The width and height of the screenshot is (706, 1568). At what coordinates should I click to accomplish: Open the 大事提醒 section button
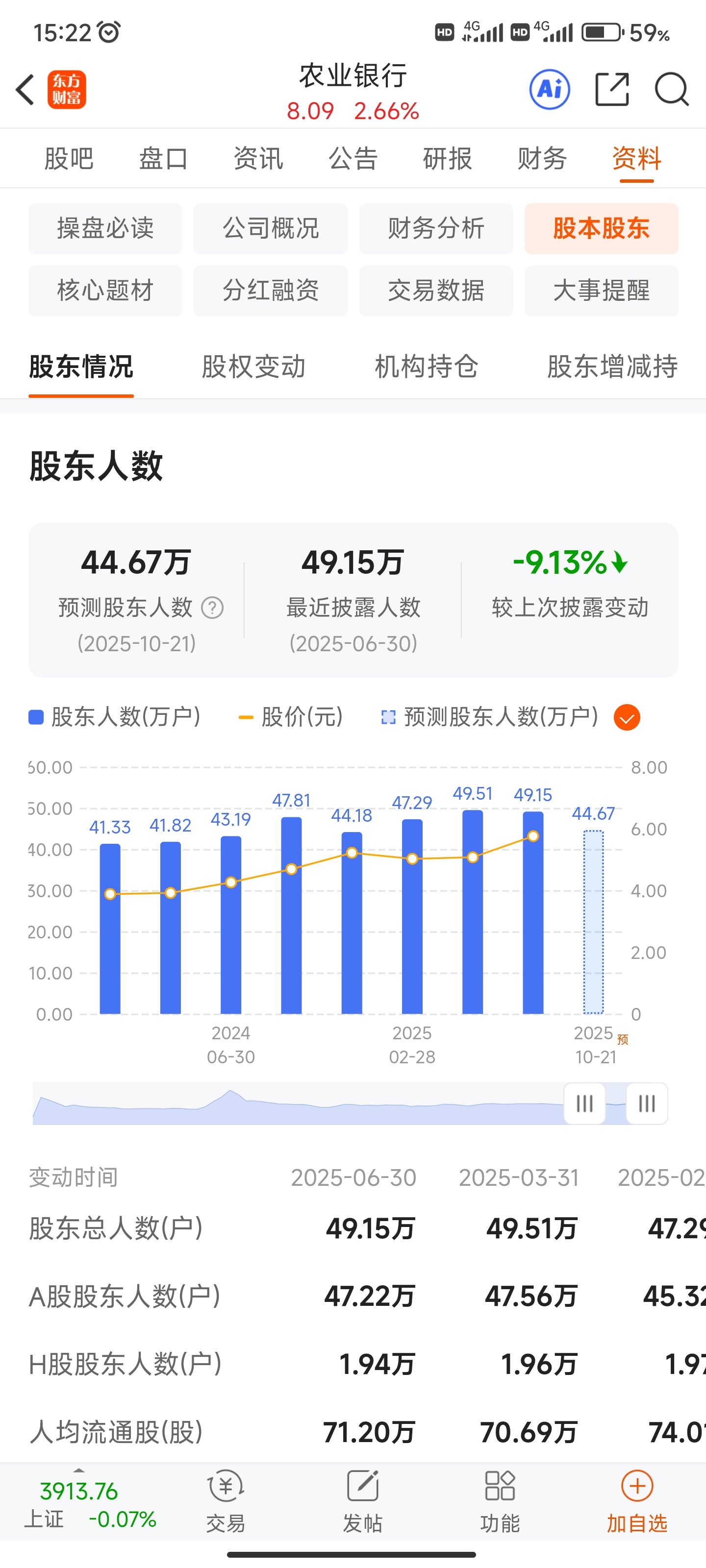coord(601,291)
